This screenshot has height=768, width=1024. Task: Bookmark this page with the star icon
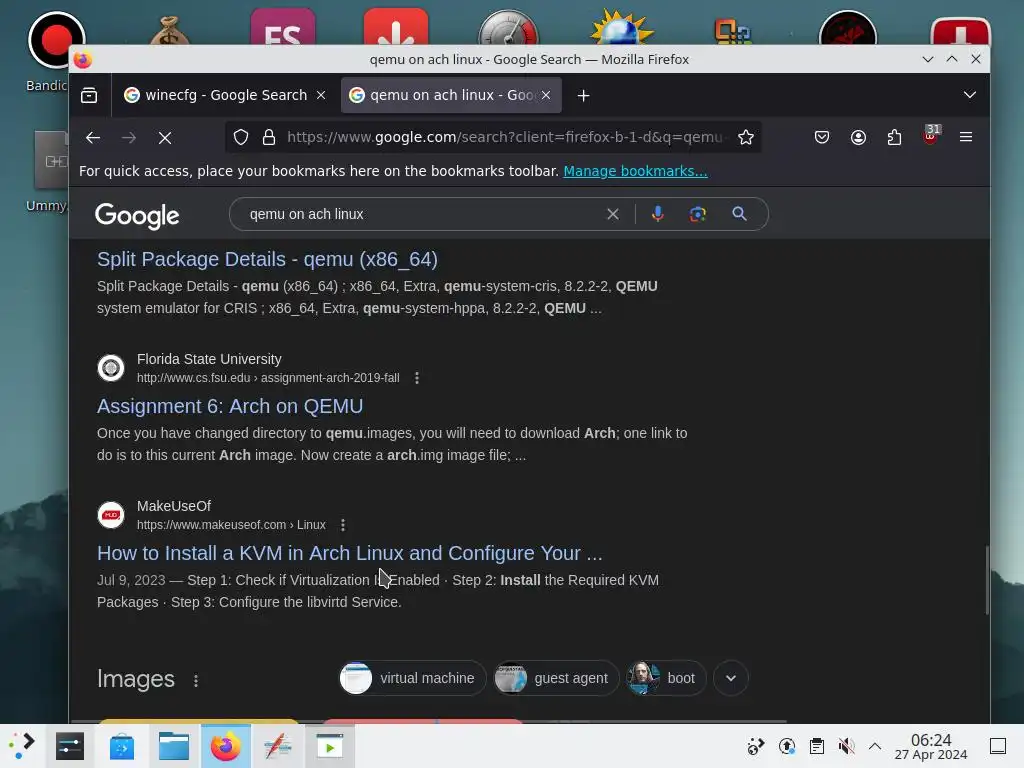pyautogui.click(x=746, y=137)
